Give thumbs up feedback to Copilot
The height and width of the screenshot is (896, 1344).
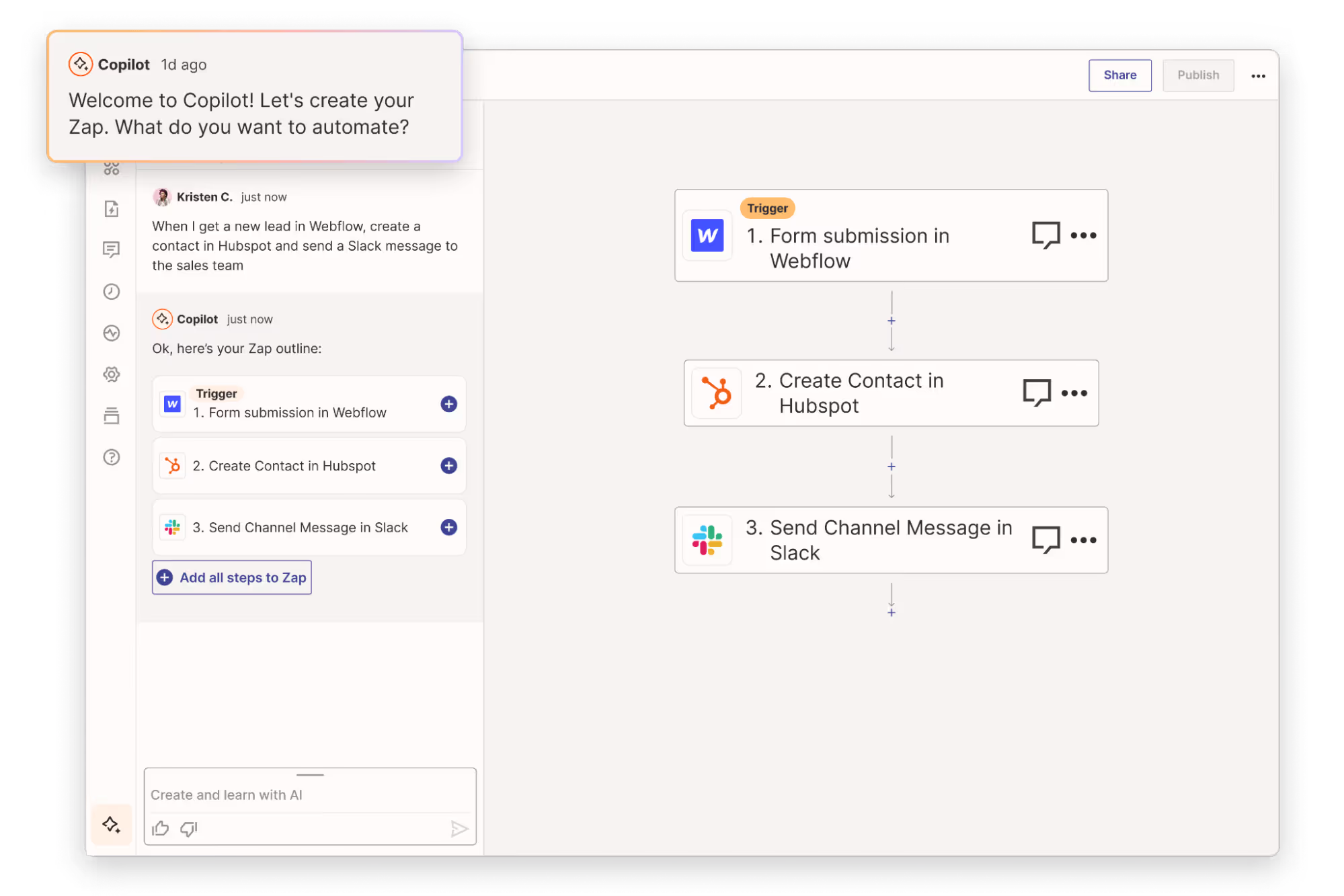[x=161, y=828]
